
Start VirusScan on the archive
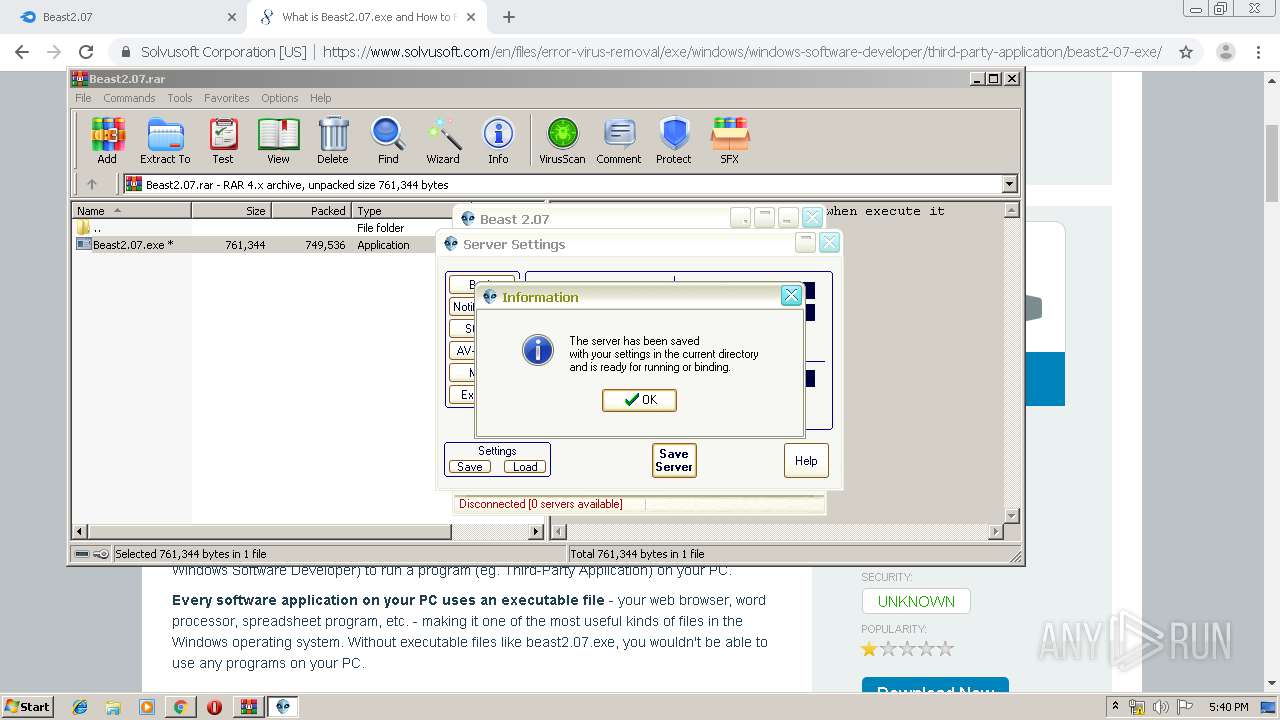click(x=562, y=140)
